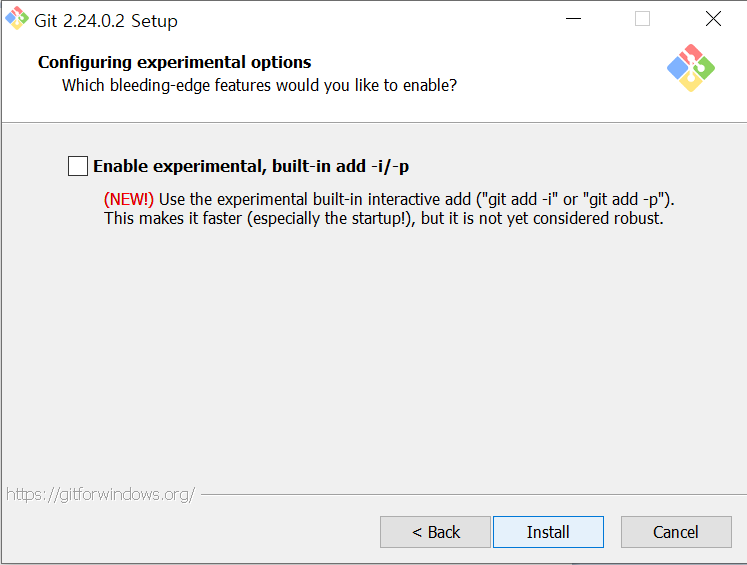Click the 'Which bleeding-edge features' subtitle text

tap(259, 85)
